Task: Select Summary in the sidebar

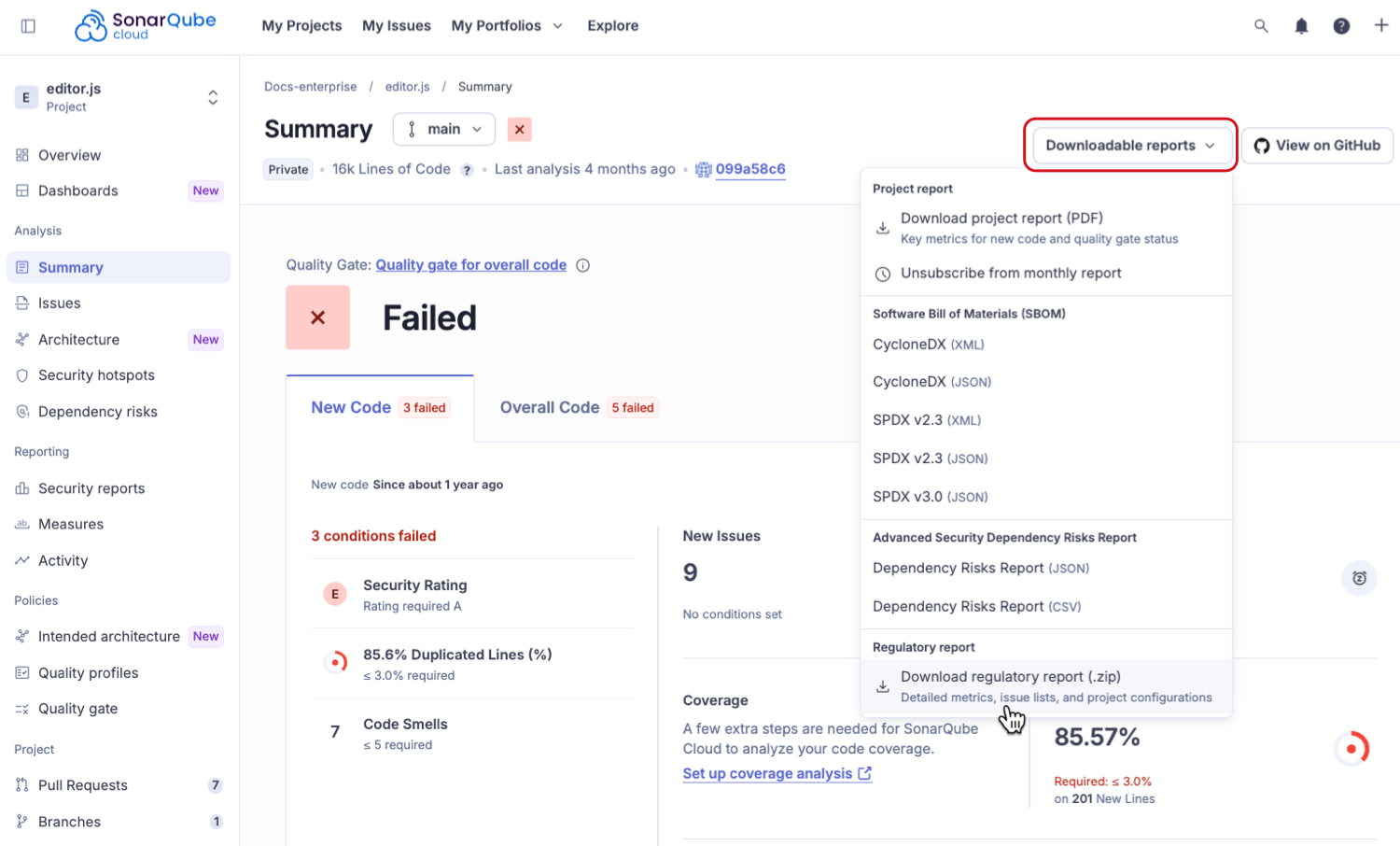Action: pos(119,267)
